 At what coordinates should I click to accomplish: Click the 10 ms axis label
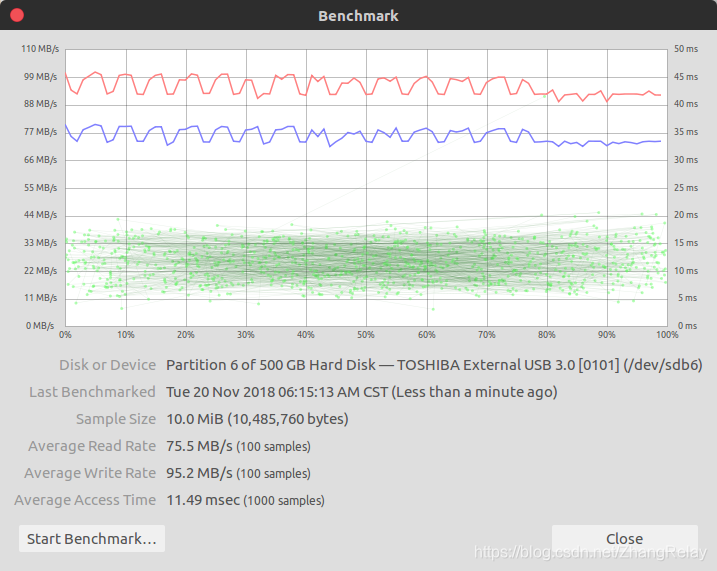pyautogui.click(x=686, y=270)
